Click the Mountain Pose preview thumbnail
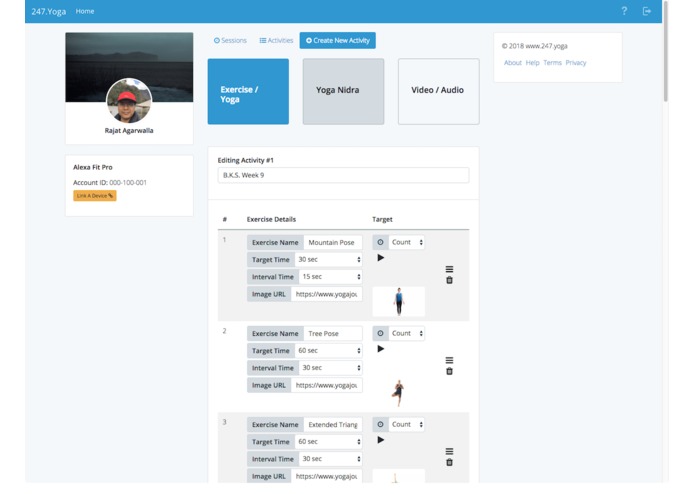 tap(399, 302)
